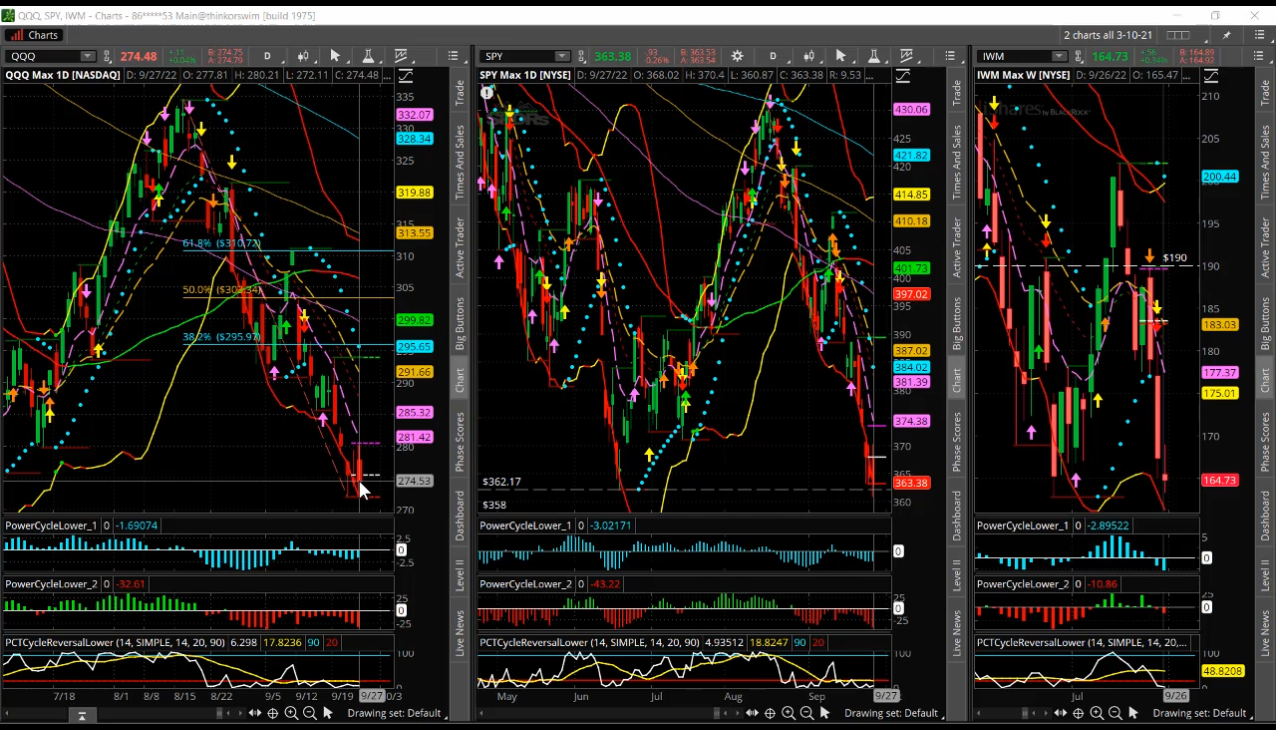
Task: Open the D timeframe selector in QQQ chart
Action: click(268, 56)
